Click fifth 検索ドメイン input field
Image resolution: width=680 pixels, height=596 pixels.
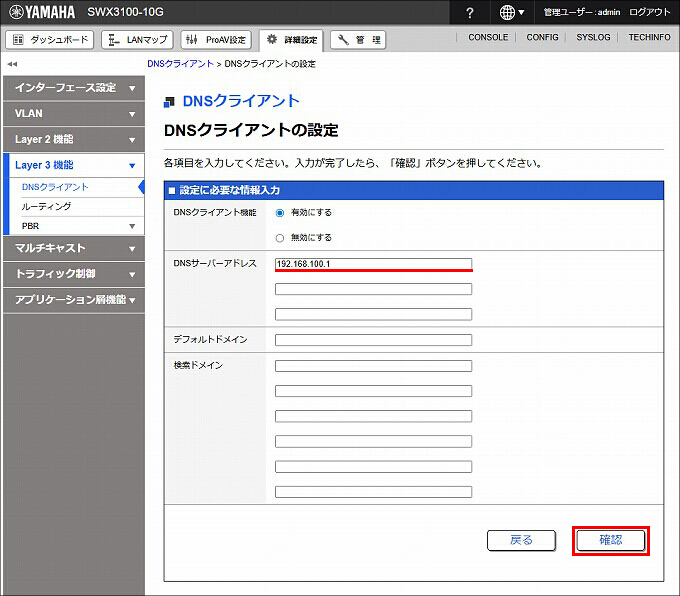373,467
